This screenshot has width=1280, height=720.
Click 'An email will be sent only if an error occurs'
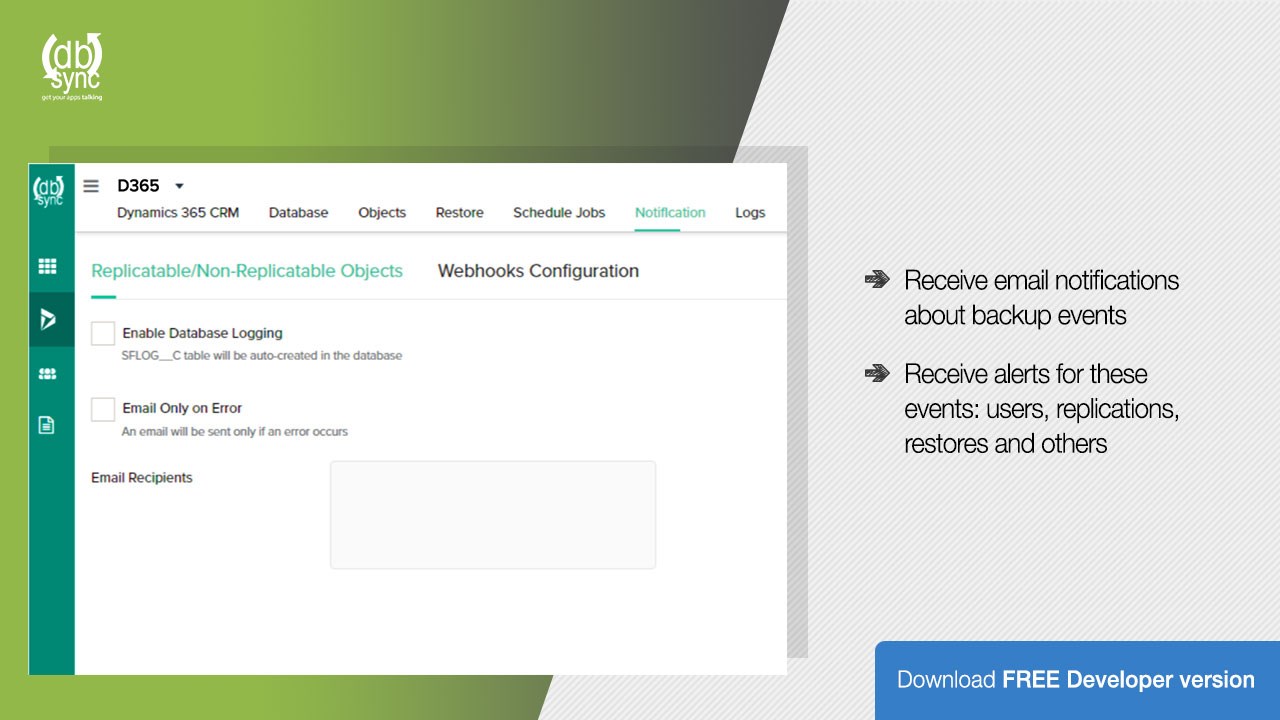[235, 432]
